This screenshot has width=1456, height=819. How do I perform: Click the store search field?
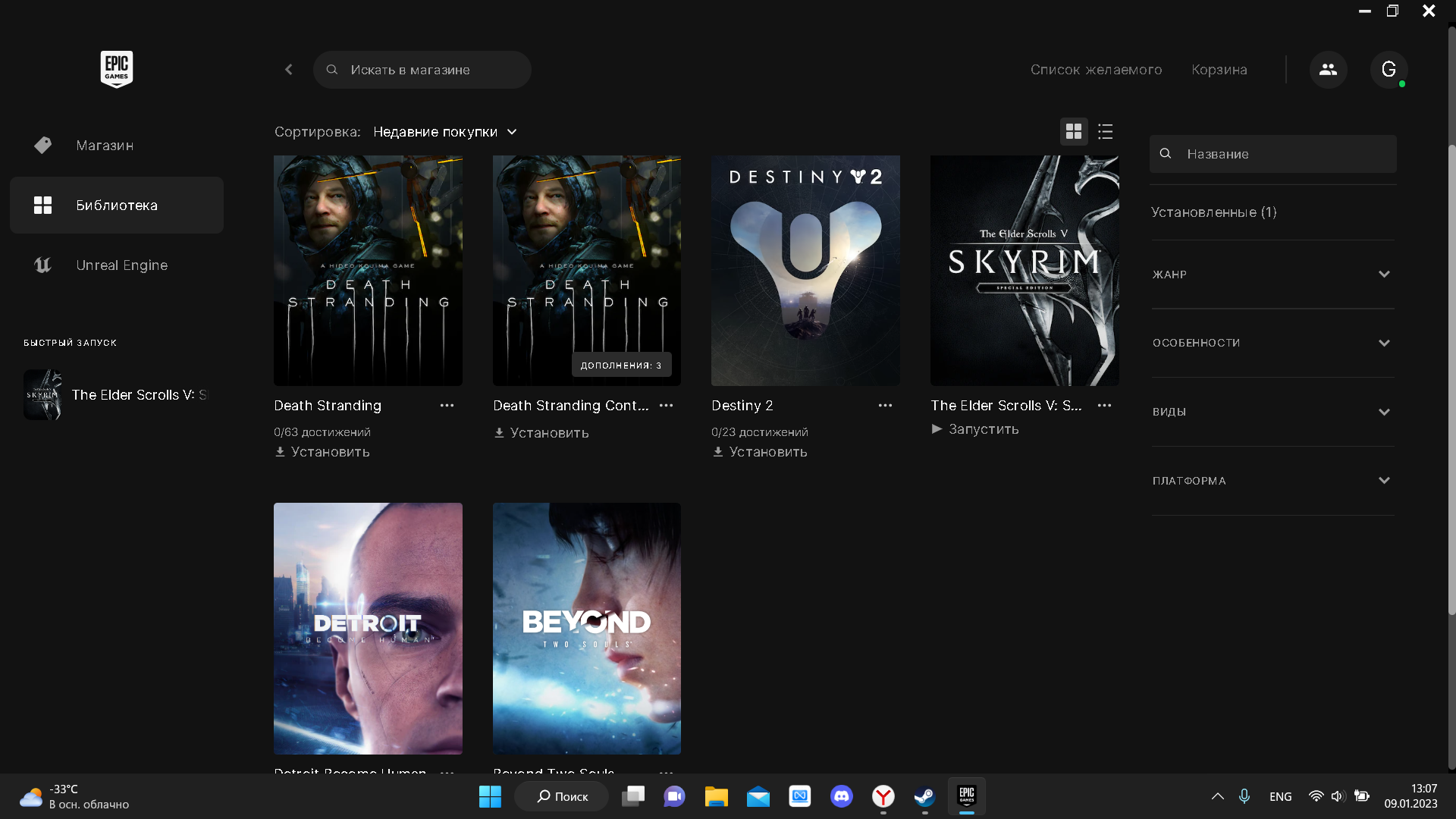[x=422, y=70]
